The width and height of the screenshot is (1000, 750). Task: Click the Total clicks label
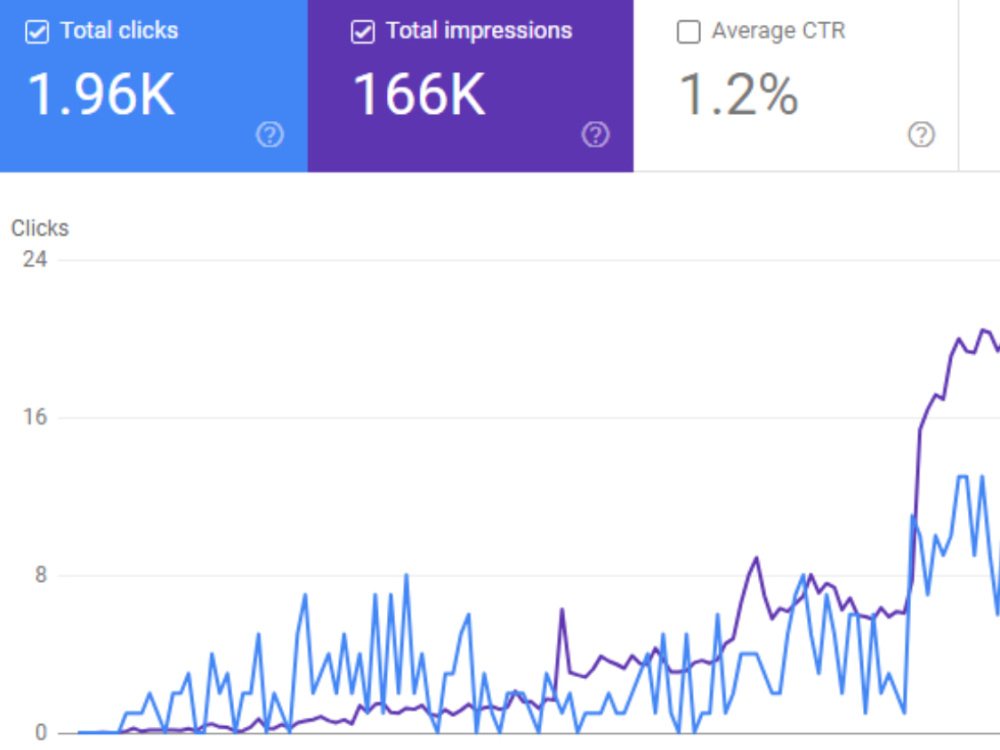pyautogui.click(x=119, y=31)
